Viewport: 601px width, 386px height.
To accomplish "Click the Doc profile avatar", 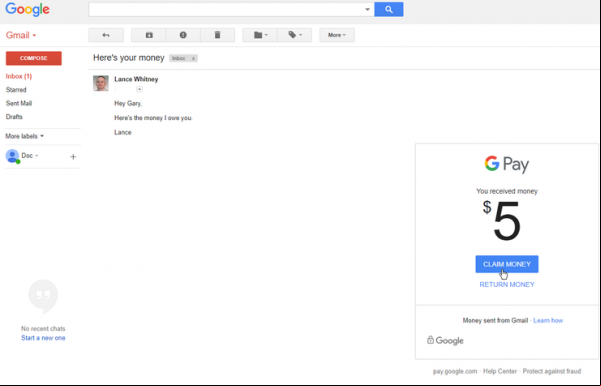I will tap(12, 156).
